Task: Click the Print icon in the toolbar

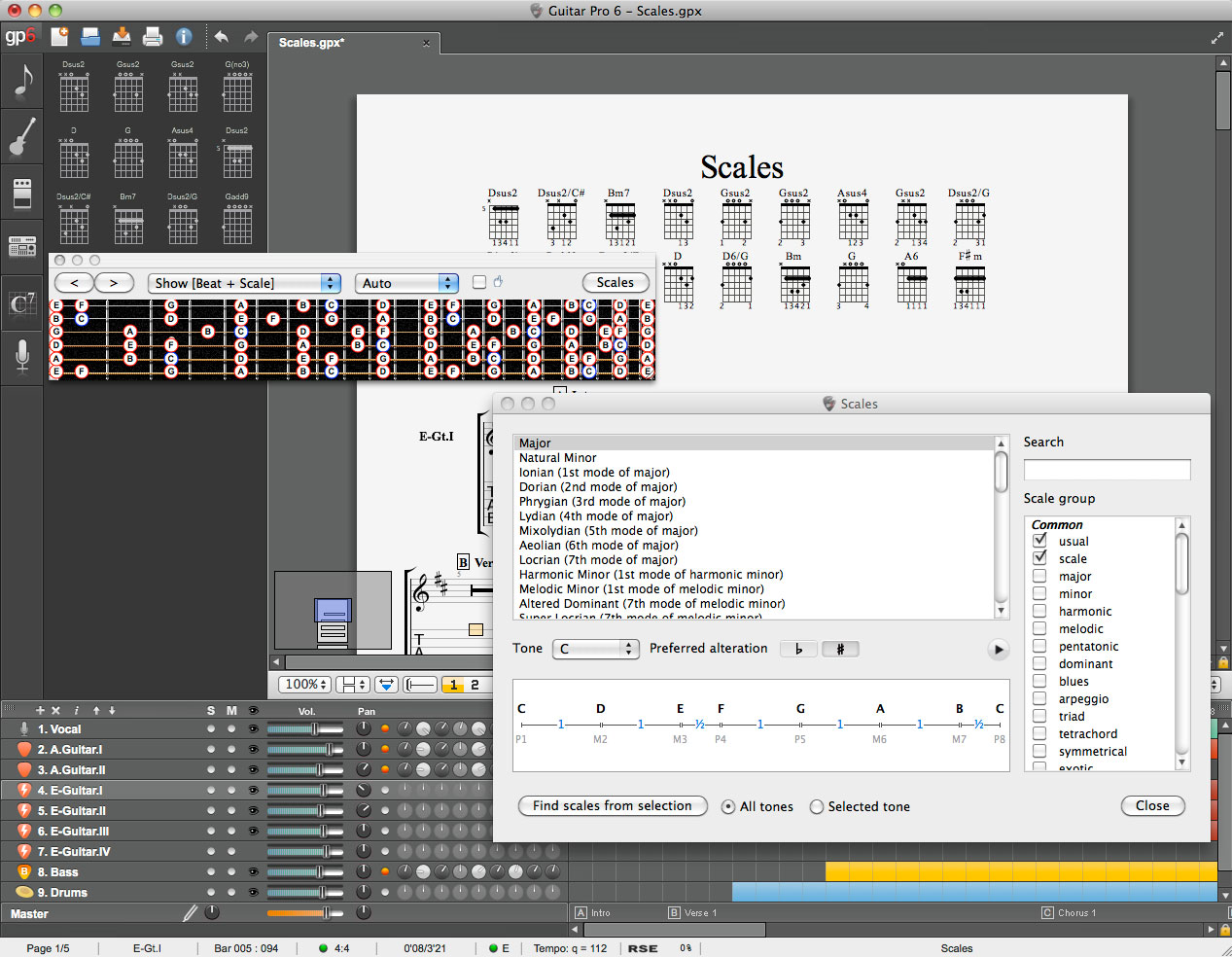Action: 153,37
